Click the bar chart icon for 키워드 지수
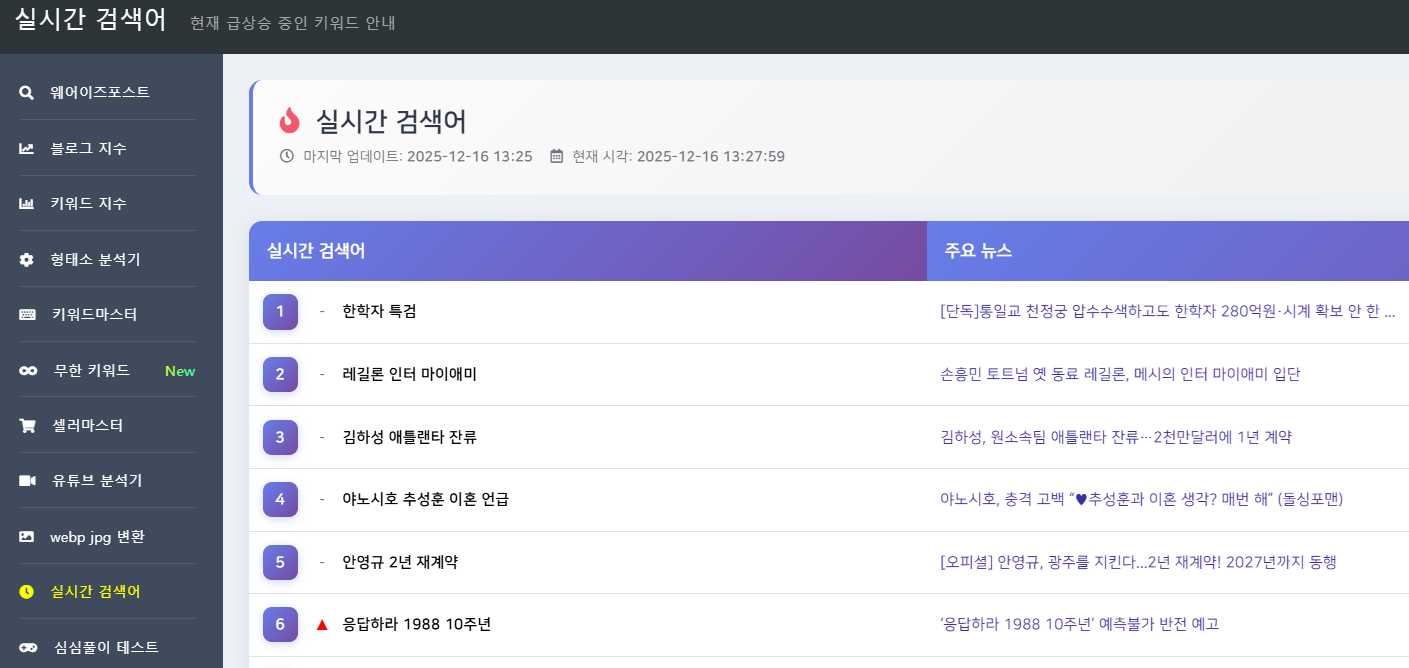The height and width of the screenshot is (668, 1409). [27, 203]
